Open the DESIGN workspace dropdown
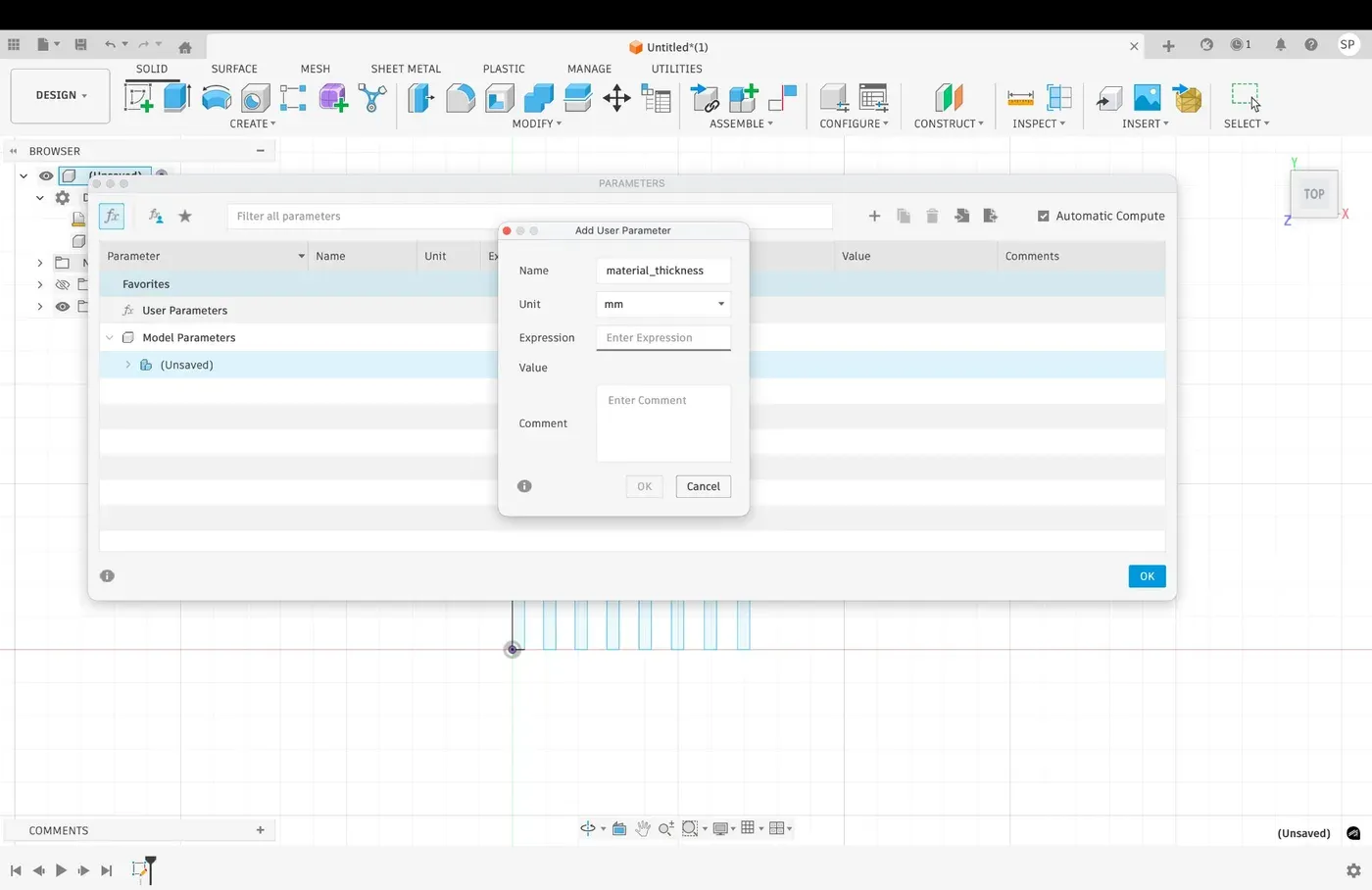The height and width of the screenshot is (890, 1372). click(61, 95)
